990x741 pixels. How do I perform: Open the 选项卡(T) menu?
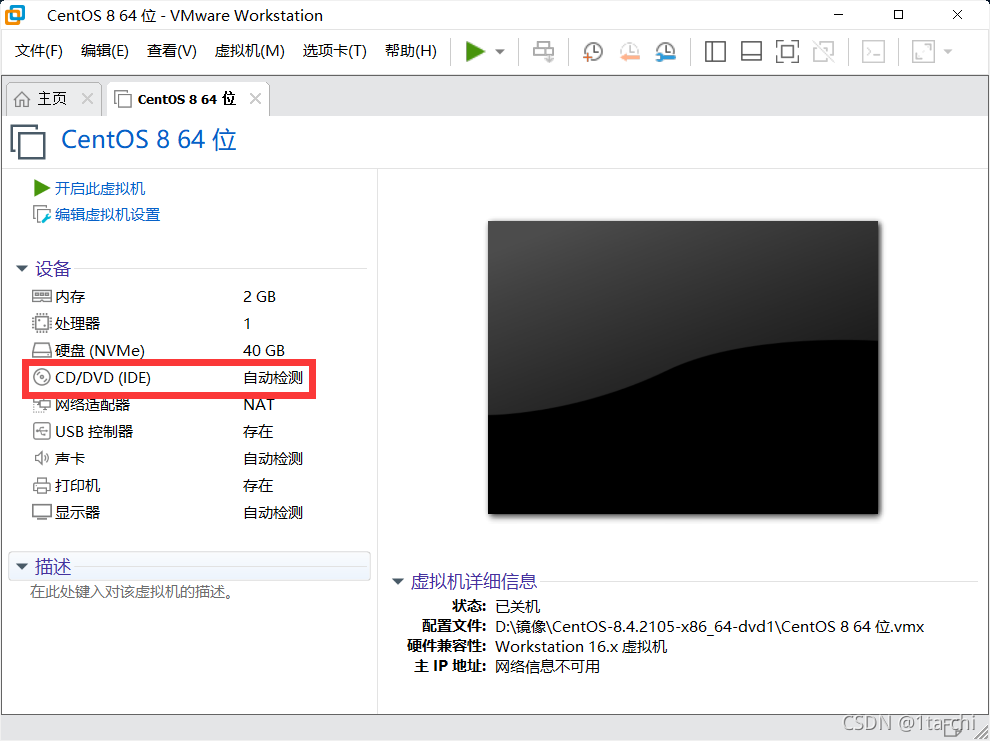(x=335, y=51)
